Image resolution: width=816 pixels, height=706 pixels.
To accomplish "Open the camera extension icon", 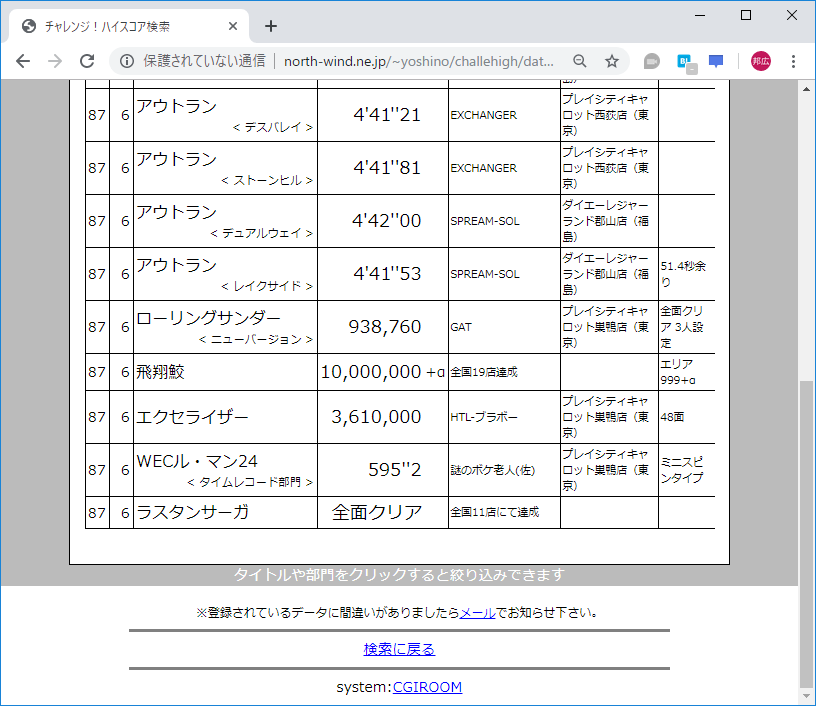I will click(651, 61).
